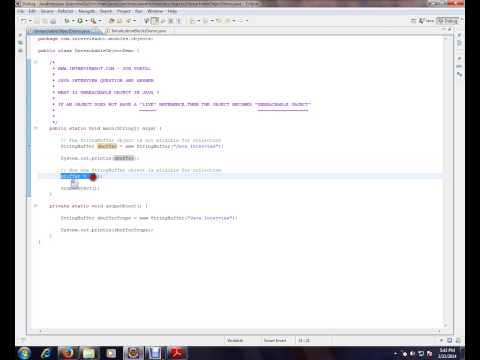The height and width of the screenshot is (360, 480).
Task: Collapse the main method fold
Action: 36,128
